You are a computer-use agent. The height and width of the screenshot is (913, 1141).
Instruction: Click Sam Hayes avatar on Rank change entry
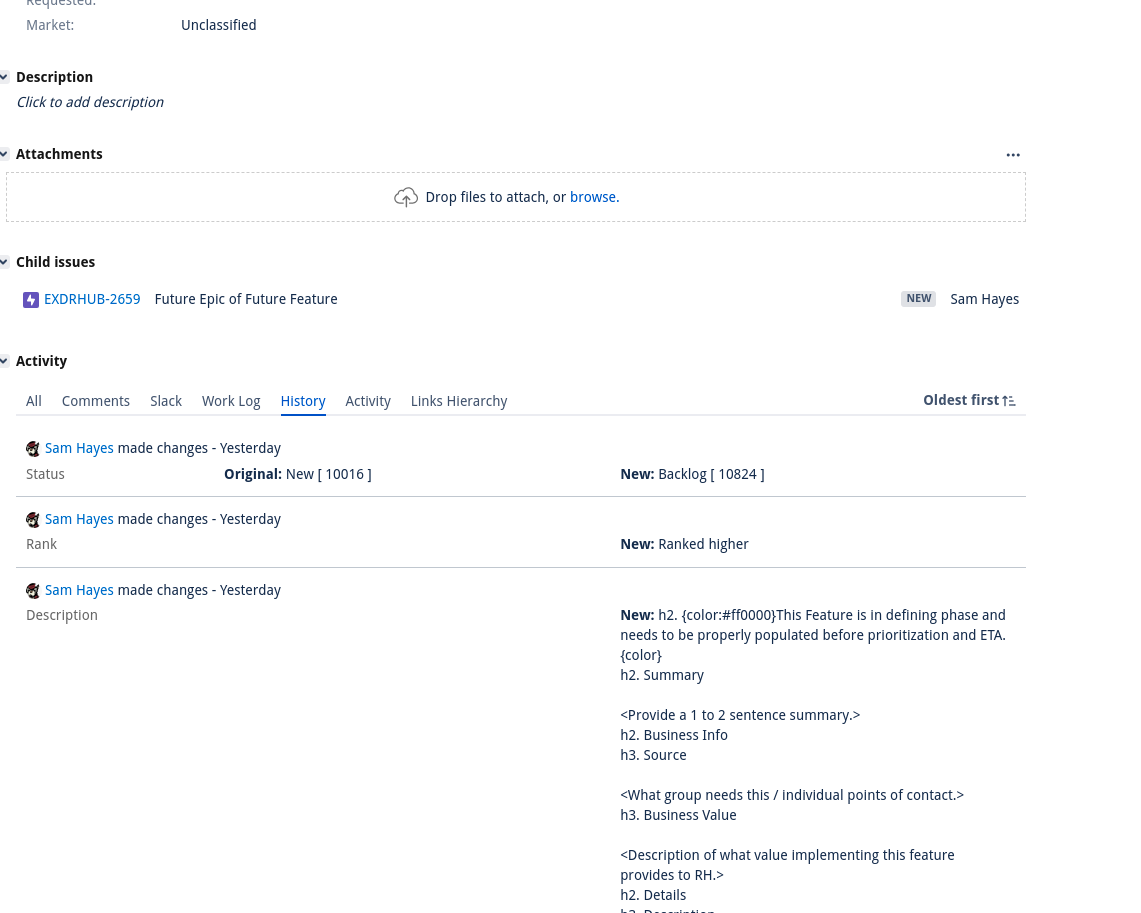[33, 519]
